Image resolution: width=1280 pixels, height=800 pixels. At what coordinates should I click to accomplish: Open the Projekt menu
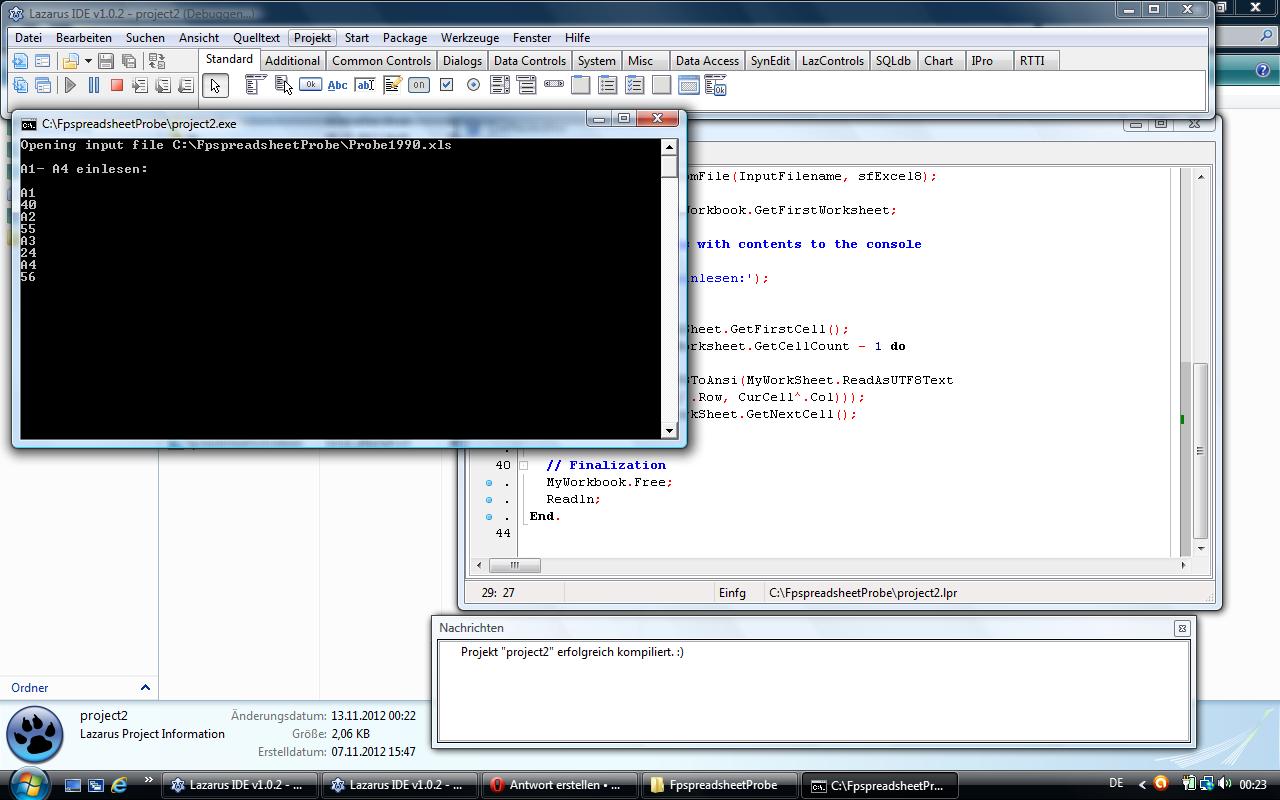(312, 38)
